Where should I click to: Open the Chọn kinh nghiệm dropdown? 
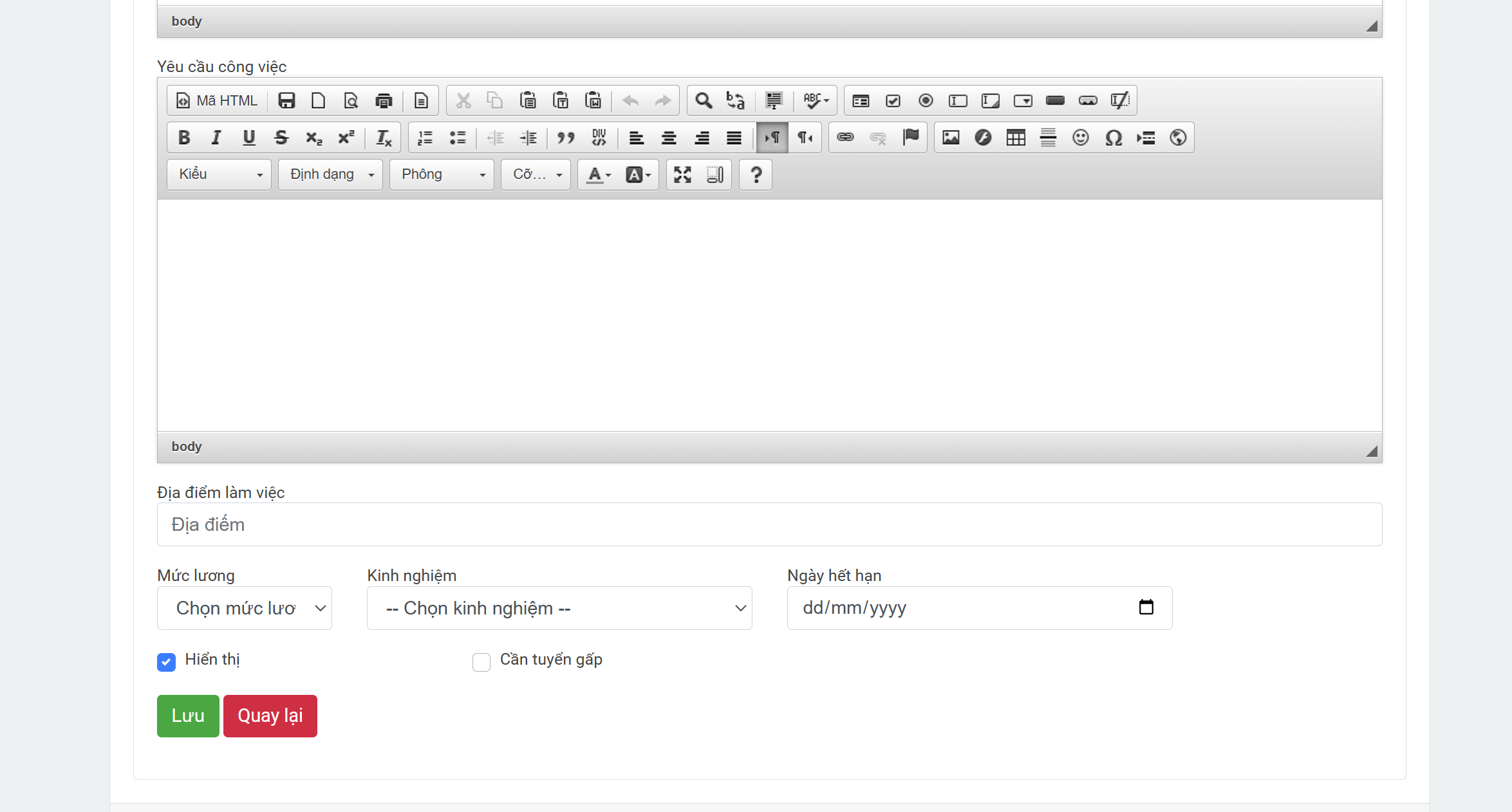point(559,608)
